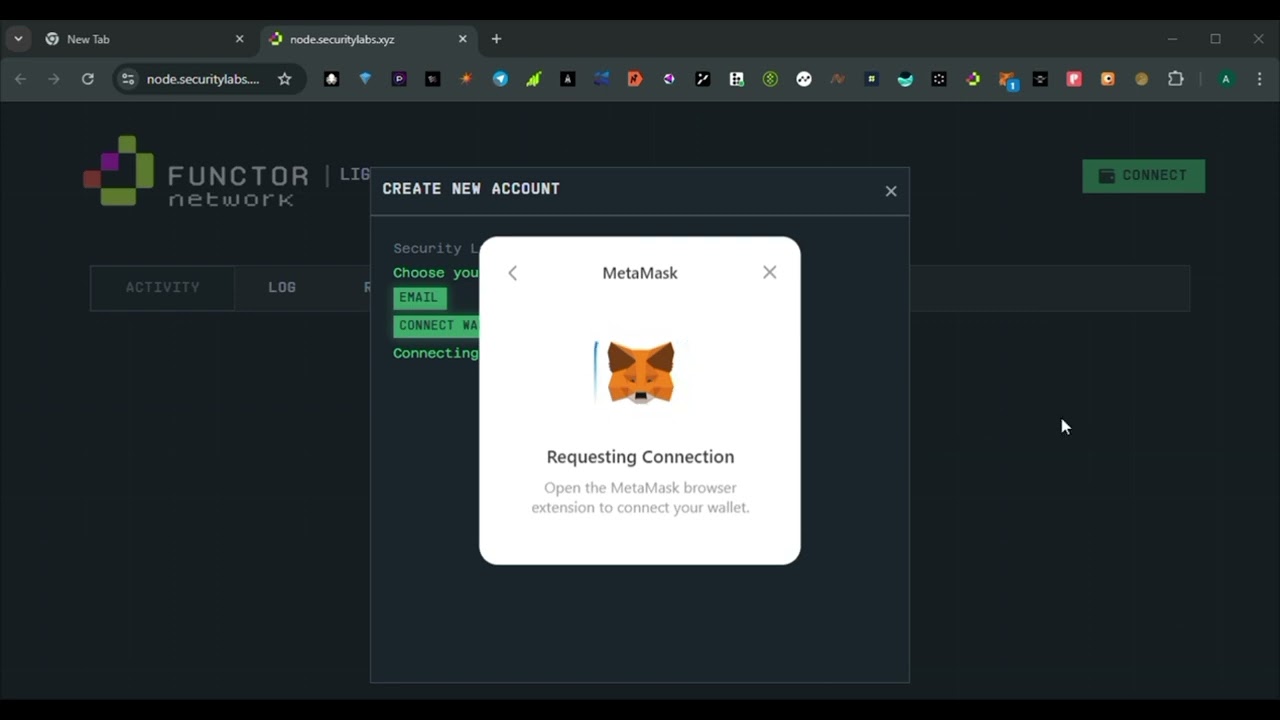Close the MetaMask connection popup
The width and height of the screenshot is (1280, 720).
click(x=769, y=272)
